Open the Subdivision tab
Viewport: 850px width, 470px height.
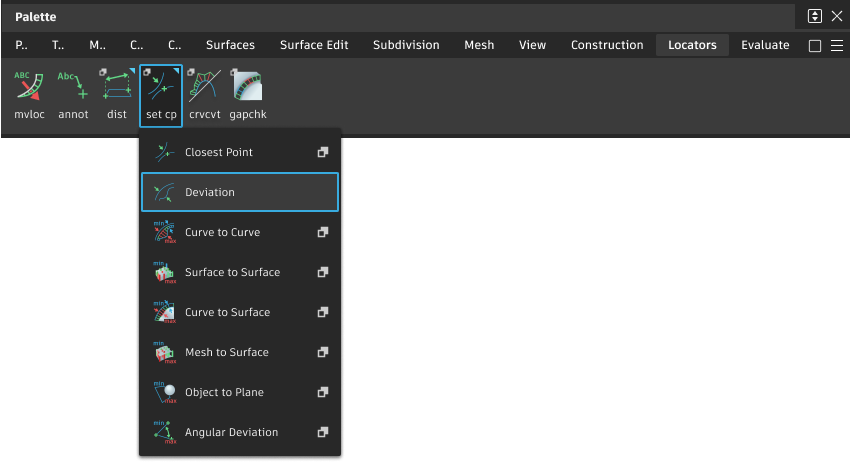click(x=406, y=45)
